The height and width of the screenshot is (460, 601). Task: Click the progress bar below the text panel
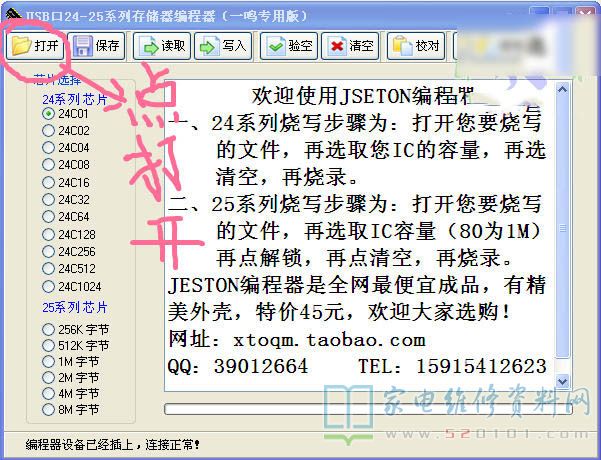point(368,409)
